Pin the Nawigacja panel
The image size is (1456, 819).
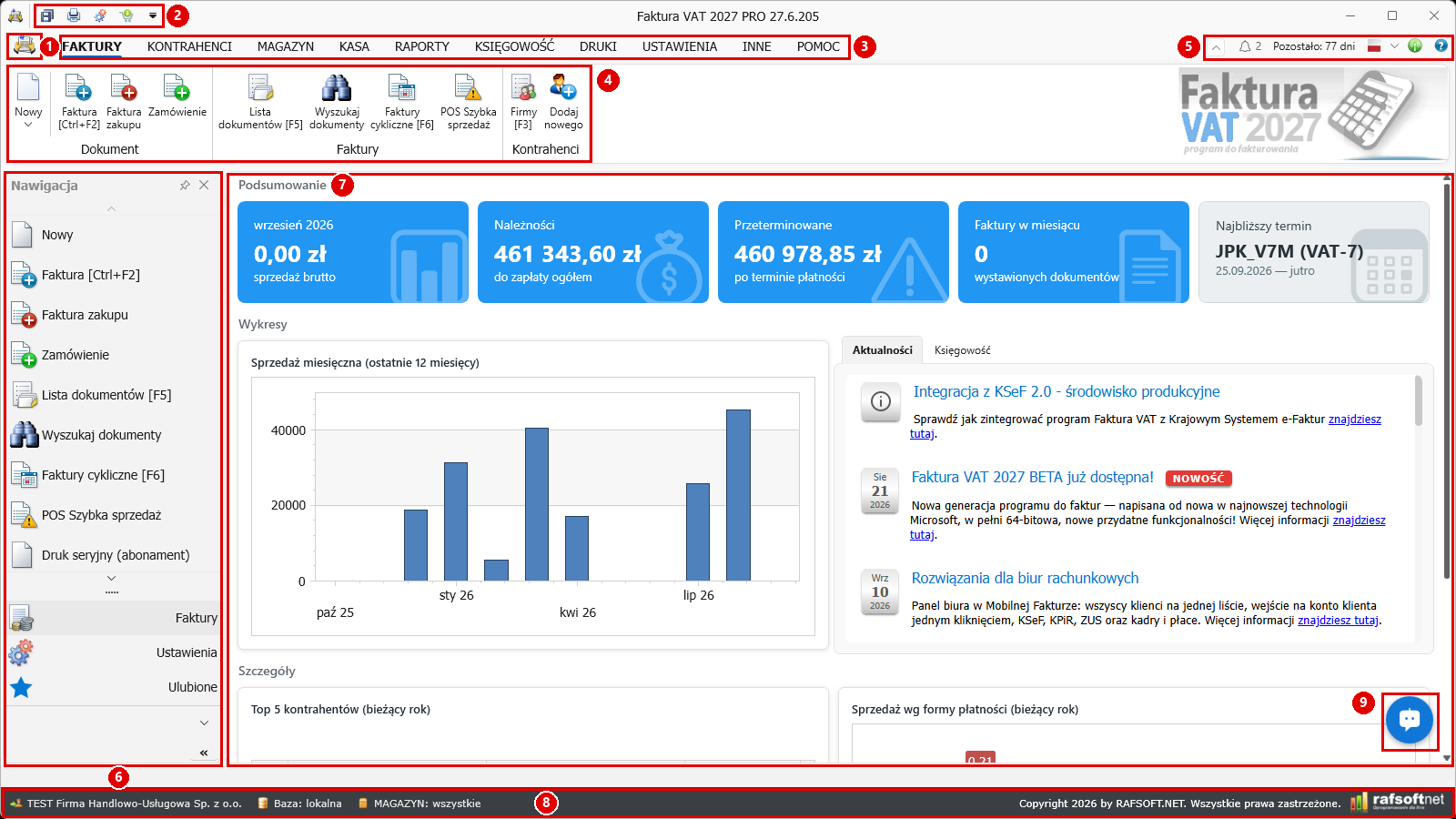click(x=185, y=185)
